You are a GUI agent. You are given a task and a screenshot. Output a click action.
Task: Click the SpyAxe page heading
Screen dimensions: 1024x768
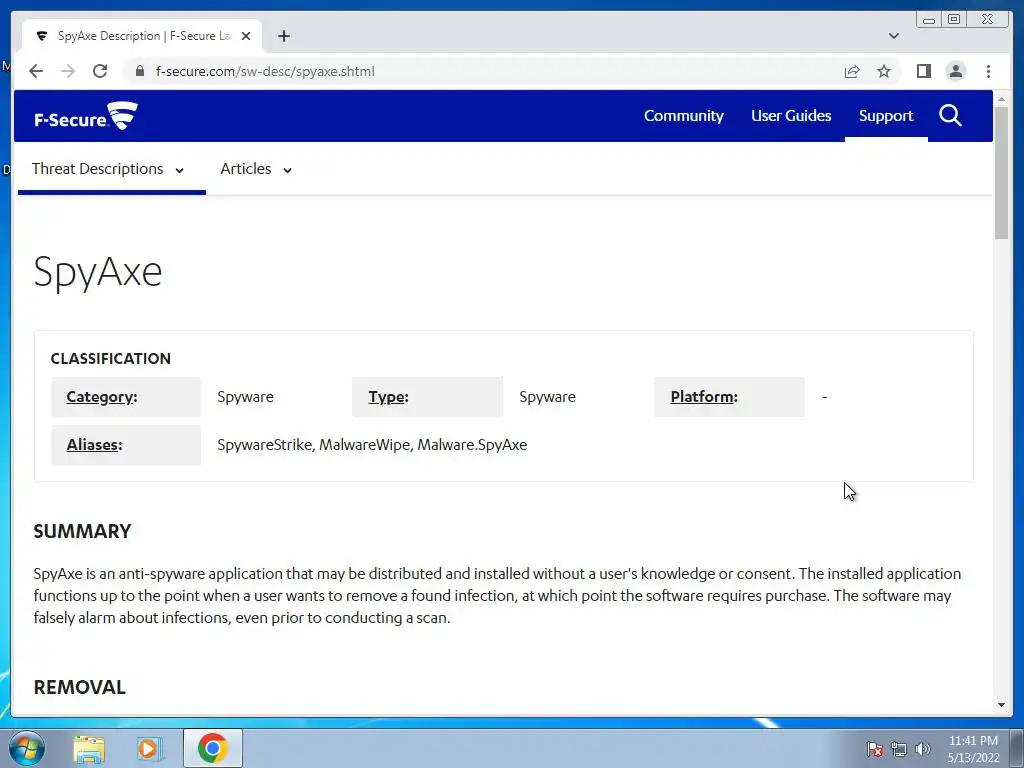[x=97, y=272]
